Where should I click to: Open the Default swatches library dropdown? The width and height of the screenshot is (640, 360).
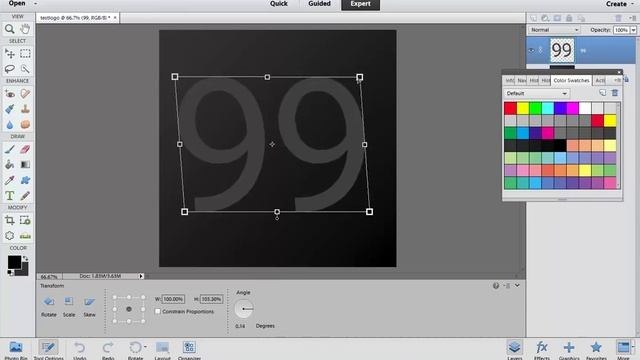tap(536, 93)
